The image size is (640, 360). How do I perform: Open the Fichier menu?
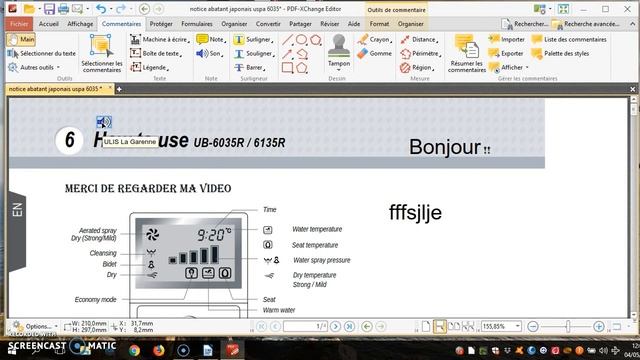click(x=19, y=24)
